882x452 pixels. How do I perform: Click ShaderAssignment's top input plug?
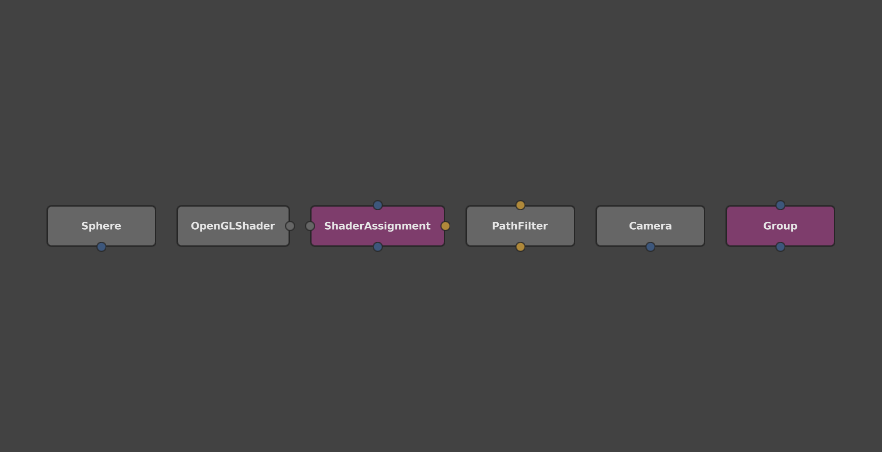(x=378, y=205)
